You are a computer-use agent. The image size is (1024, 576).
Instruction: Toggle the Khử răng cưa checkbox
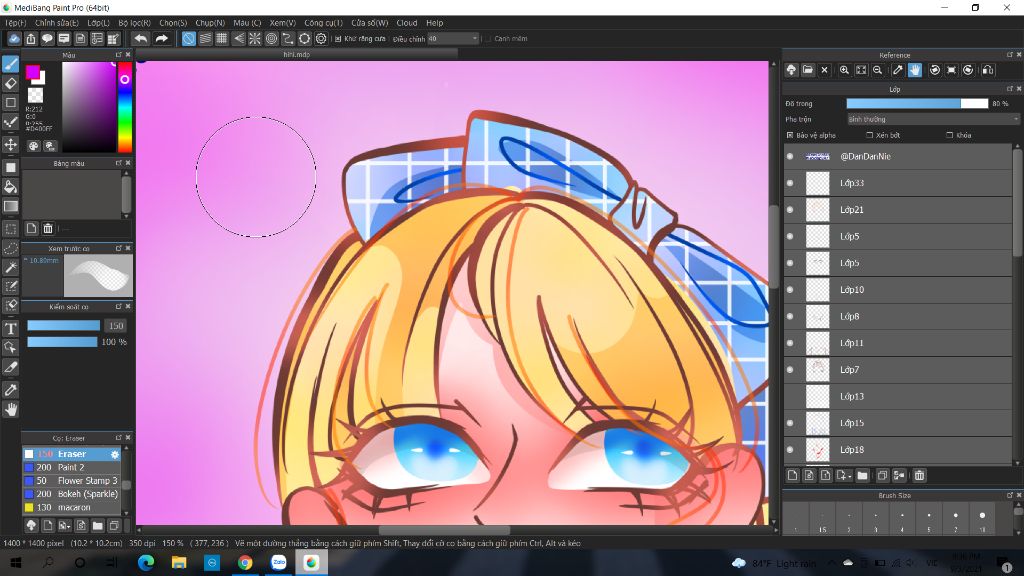338,39
